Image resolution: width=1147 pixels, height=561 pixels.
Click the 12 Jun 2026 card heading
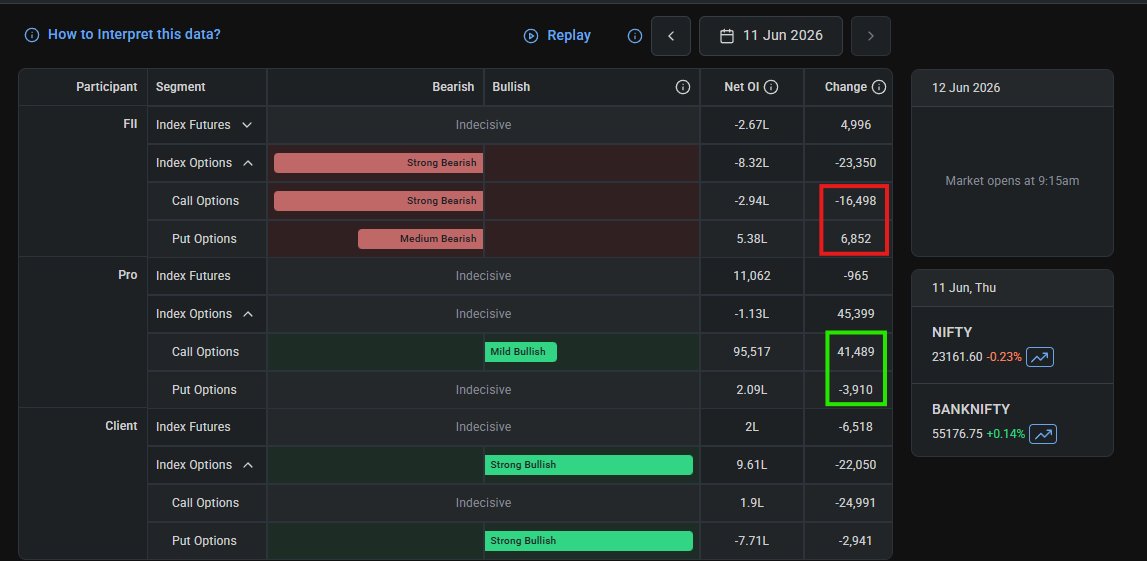tap(966, 88)
